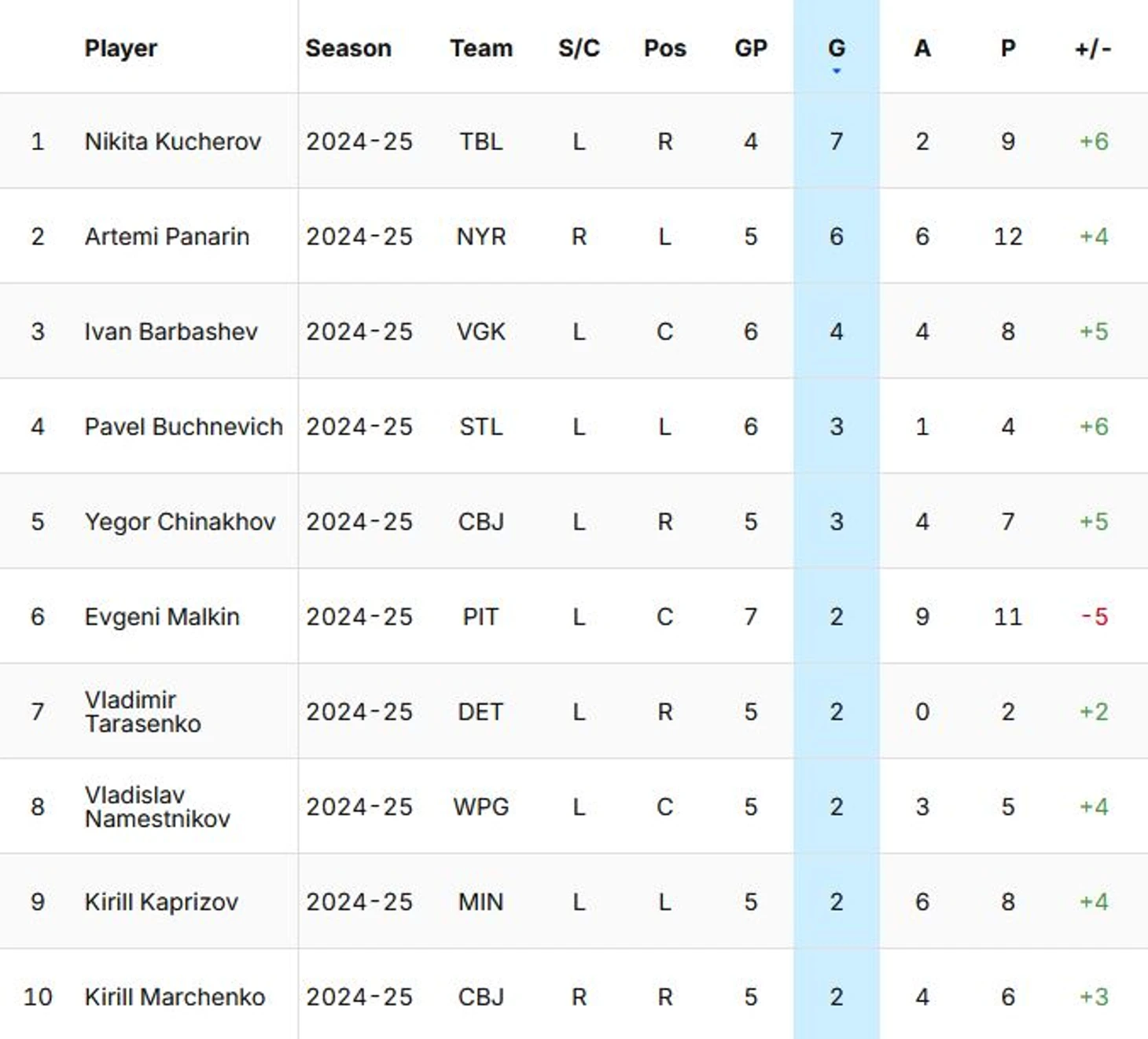Sort by the Player column header
Viewport: 1148px width, 1039px height.
point(120,48)
